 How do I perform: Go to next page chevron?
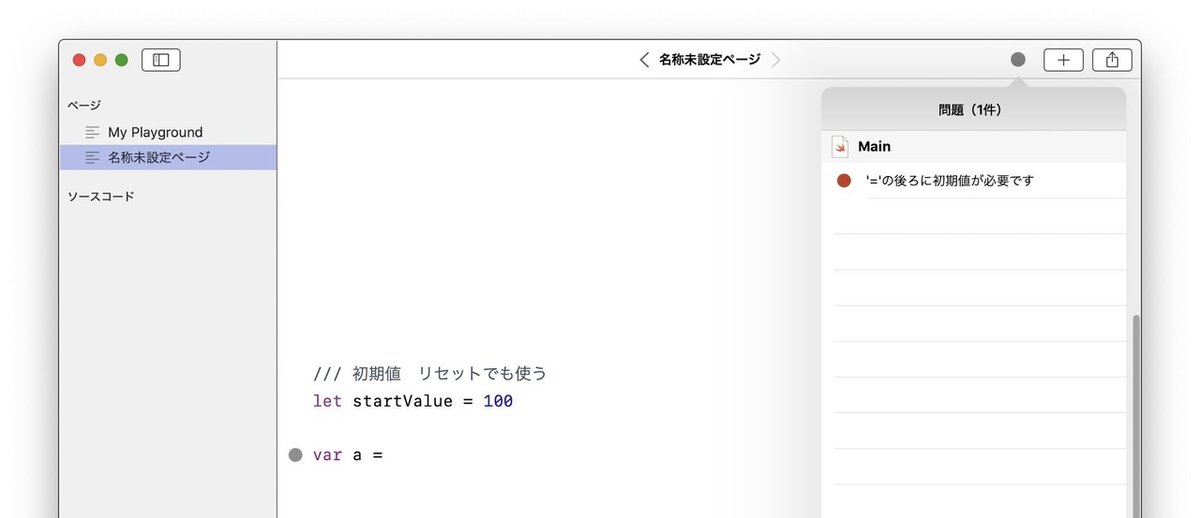[x=776, y=60]
